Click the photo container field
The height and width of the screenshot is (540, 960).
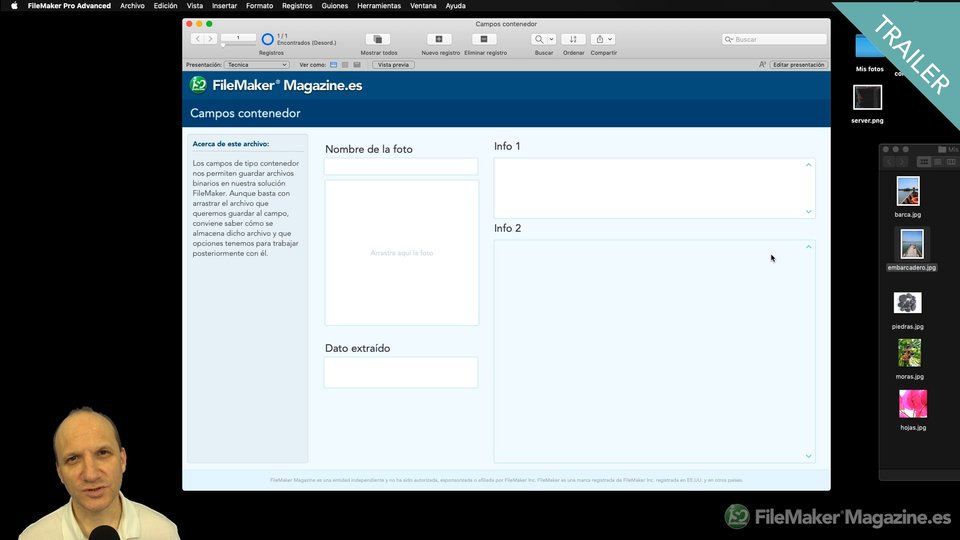tap(402, 252)
